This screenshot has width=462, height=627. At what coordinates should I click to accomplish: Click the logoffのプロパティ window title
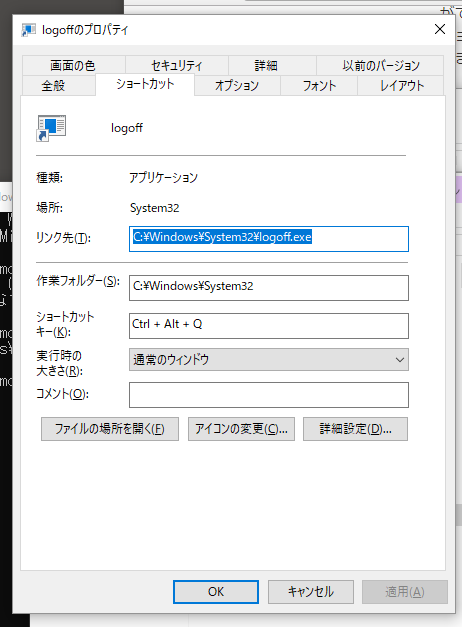[85, 30]
